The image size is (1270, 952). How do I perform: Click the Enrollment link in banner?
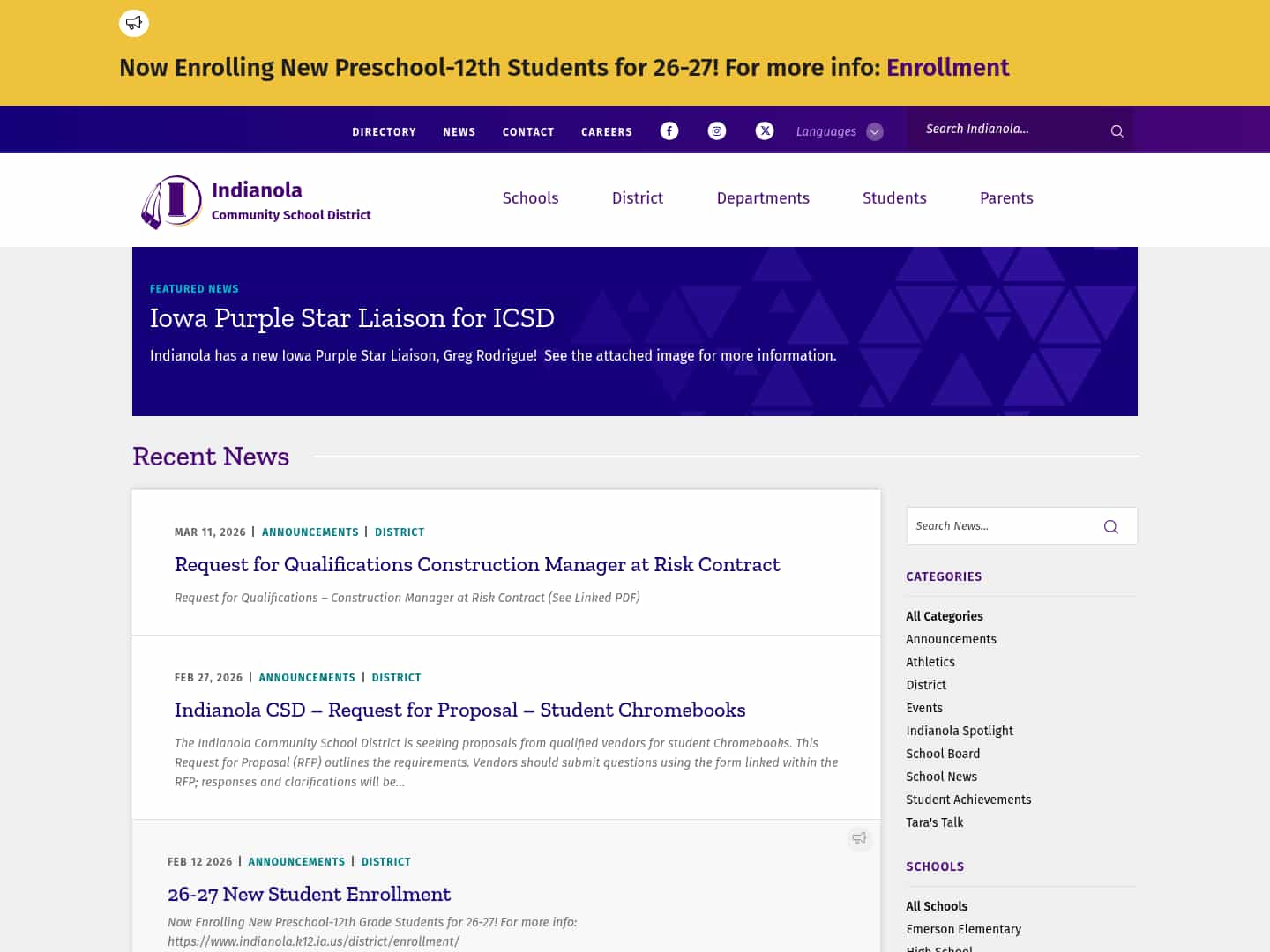pyautogui.click(x=947, y=68)
